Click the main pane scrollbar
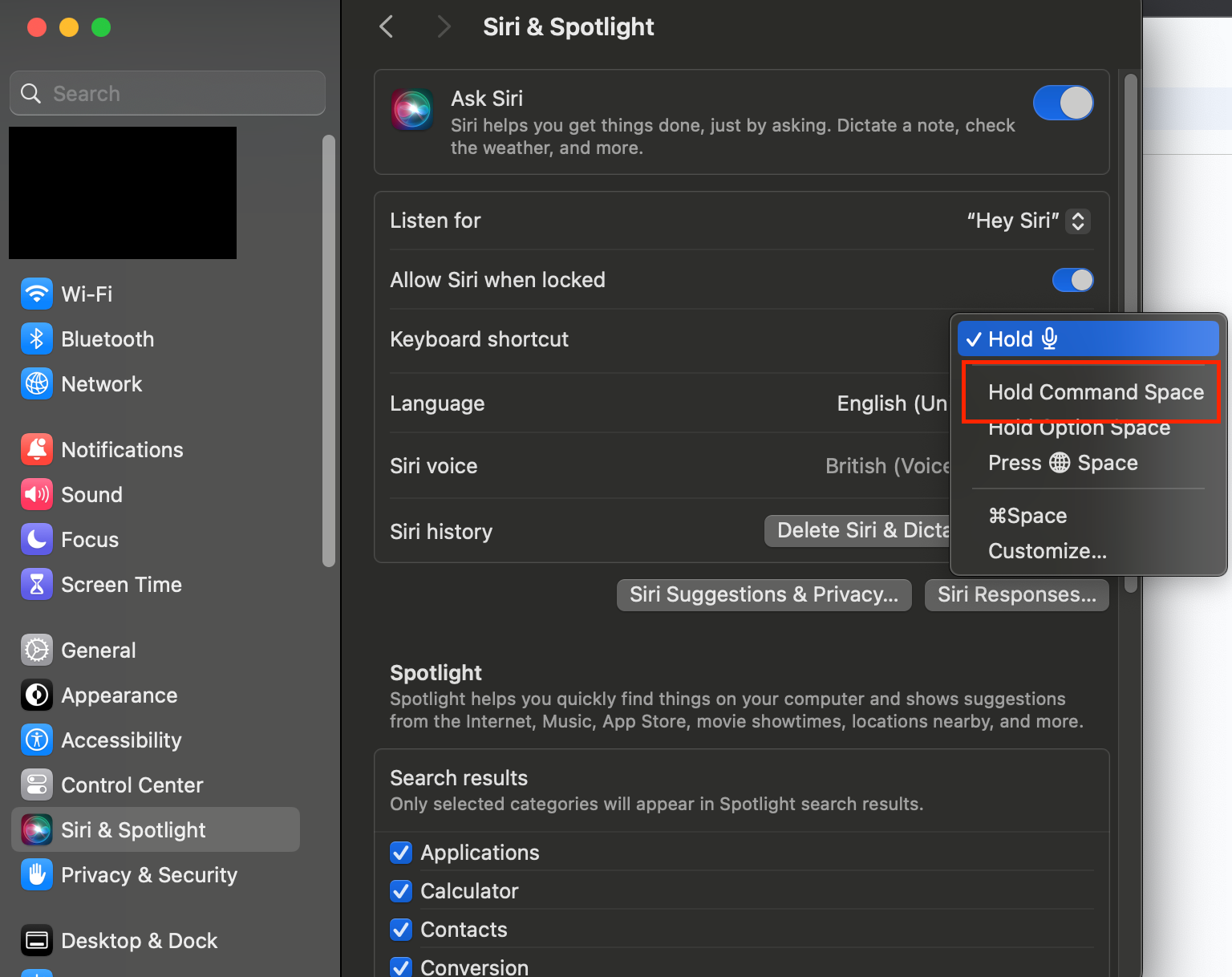 click(1131, 333)
